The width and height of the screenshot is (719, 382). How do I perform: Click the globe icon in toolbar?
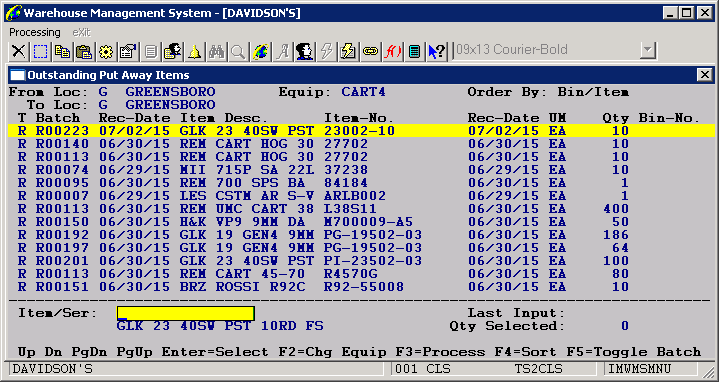point(260,51)
